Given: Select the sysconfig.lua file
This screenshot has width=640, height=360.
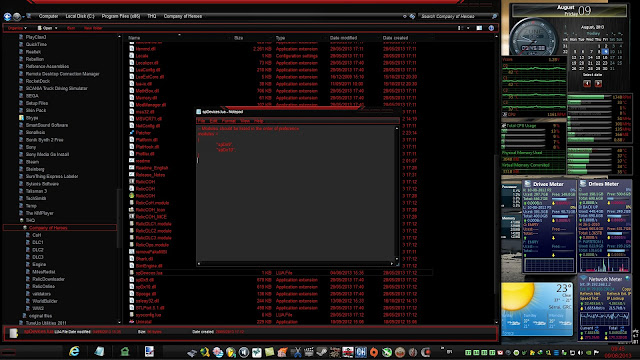Looking at the screenshot, I should click(149, 315).
